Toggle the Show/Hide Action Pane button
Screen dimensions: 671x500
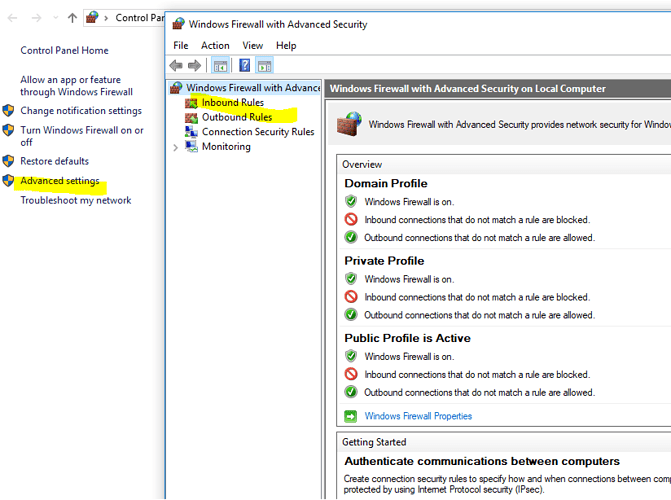point(264,66)
